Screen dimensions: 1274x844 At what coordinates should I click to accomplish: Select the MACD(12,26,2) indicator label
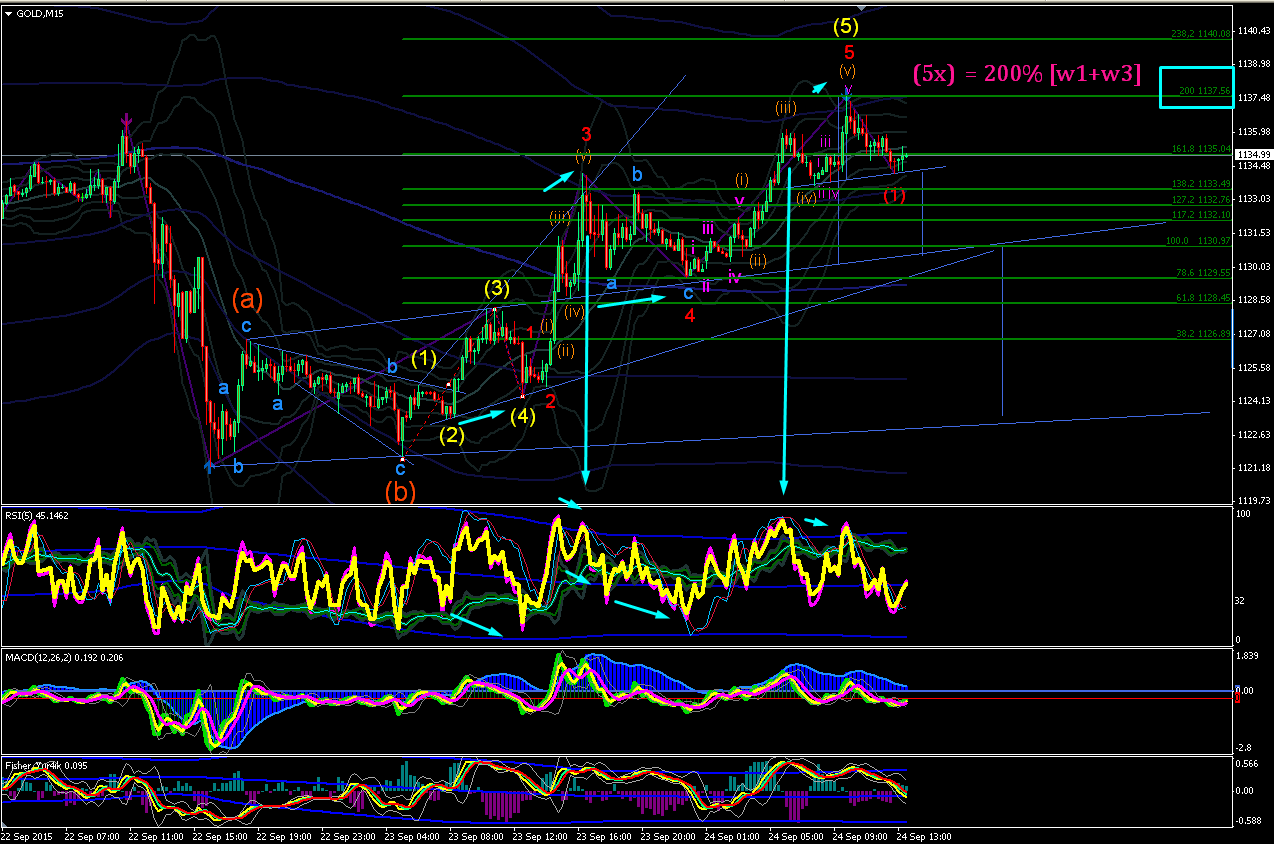tap(63, 657)
